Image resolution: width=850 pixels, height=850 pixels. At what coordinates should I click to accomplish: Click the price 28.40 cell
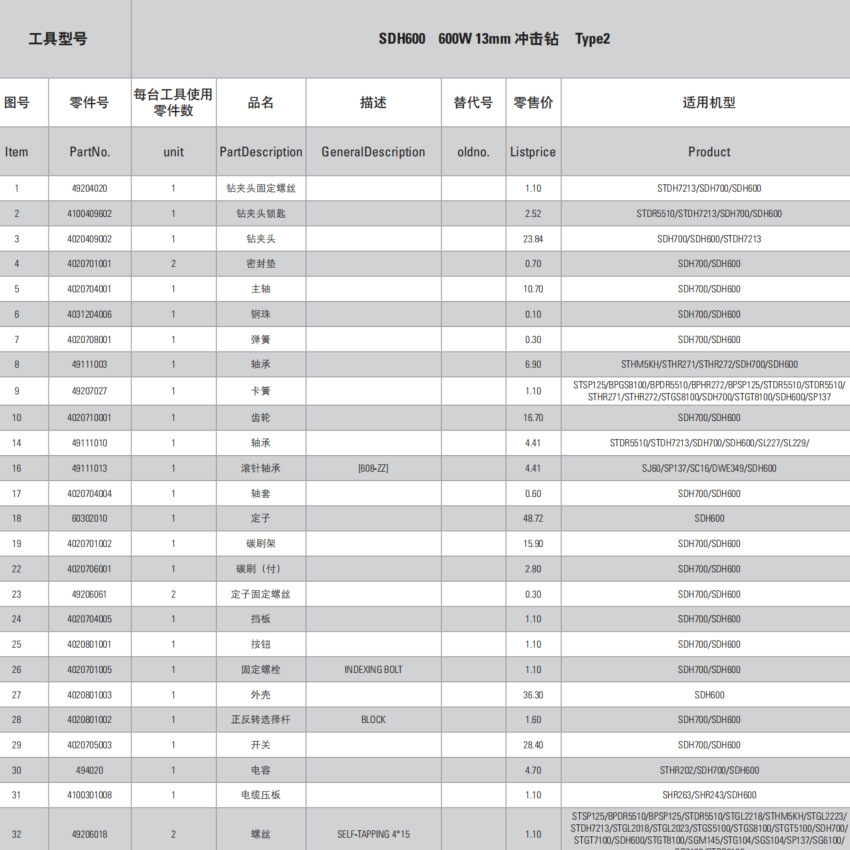(x=533, y=745)
